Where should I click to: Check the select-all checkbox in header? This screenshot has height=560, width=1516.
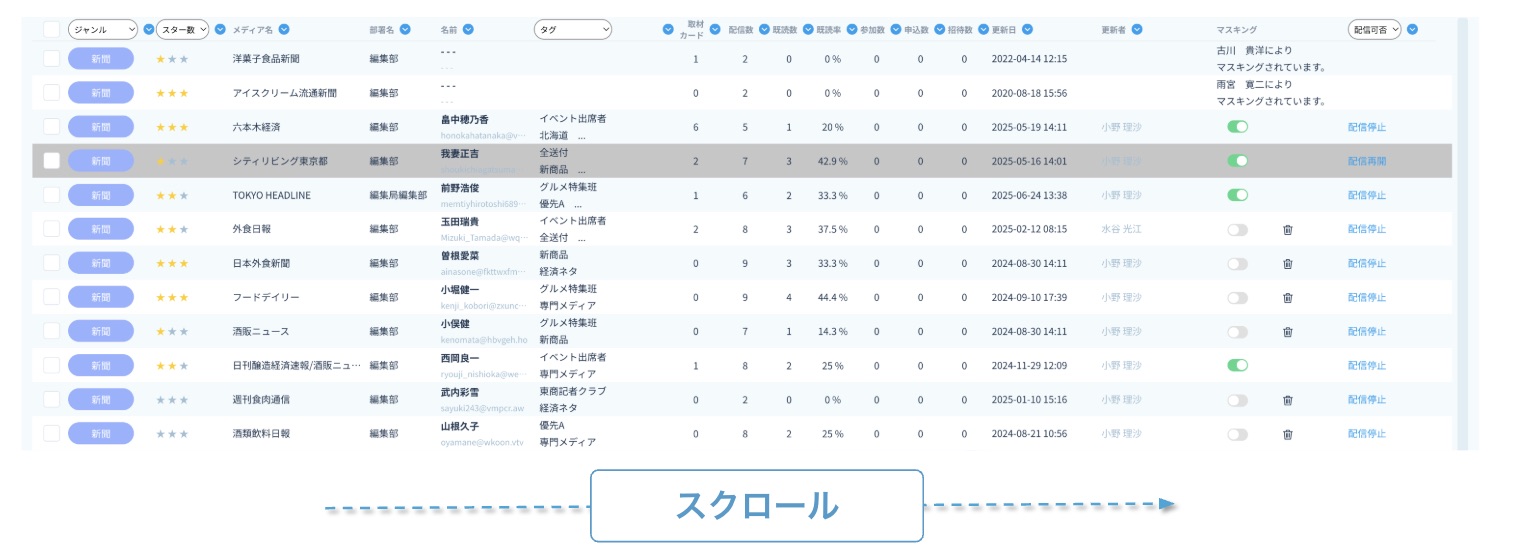click(x=51, y=30)
